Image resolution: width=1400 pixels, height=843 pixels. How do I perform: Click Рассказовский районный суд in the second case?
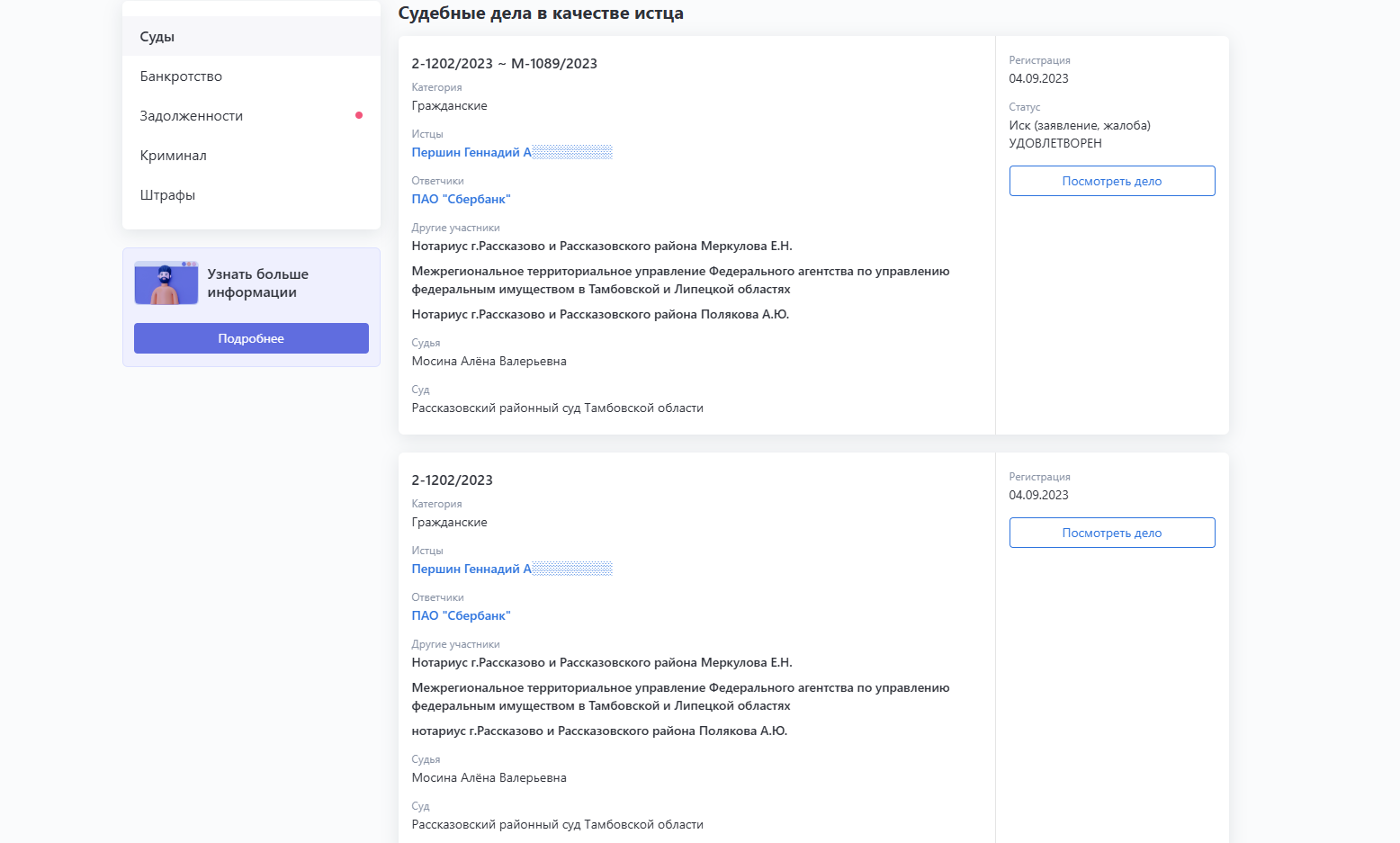(x=558, y=824)
